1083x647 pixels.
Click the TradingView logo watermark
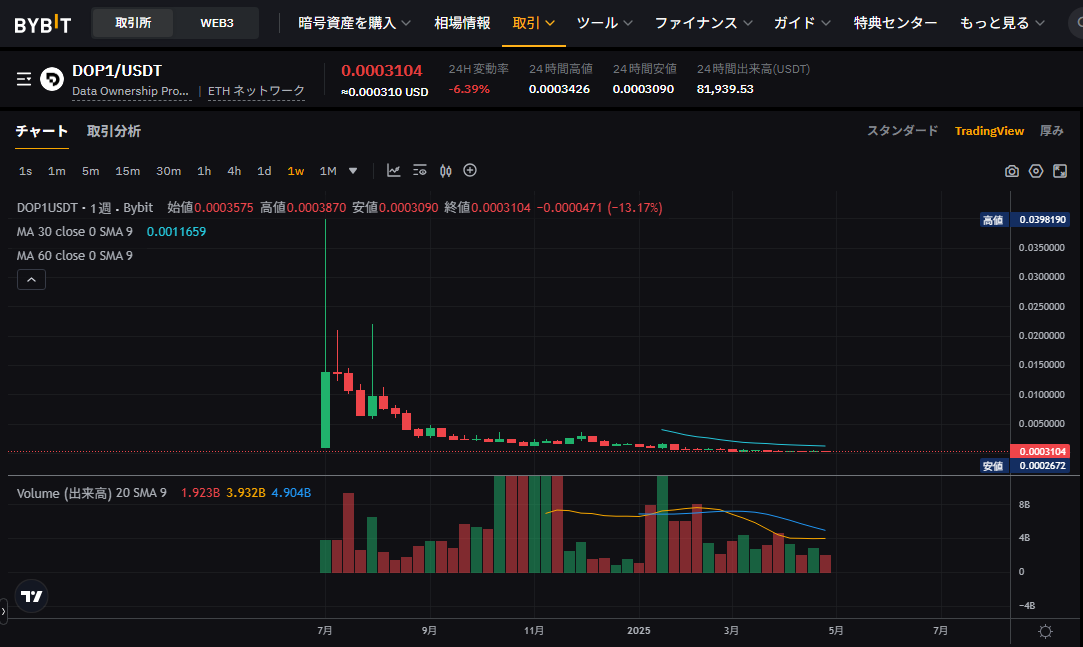pos(31,596)
